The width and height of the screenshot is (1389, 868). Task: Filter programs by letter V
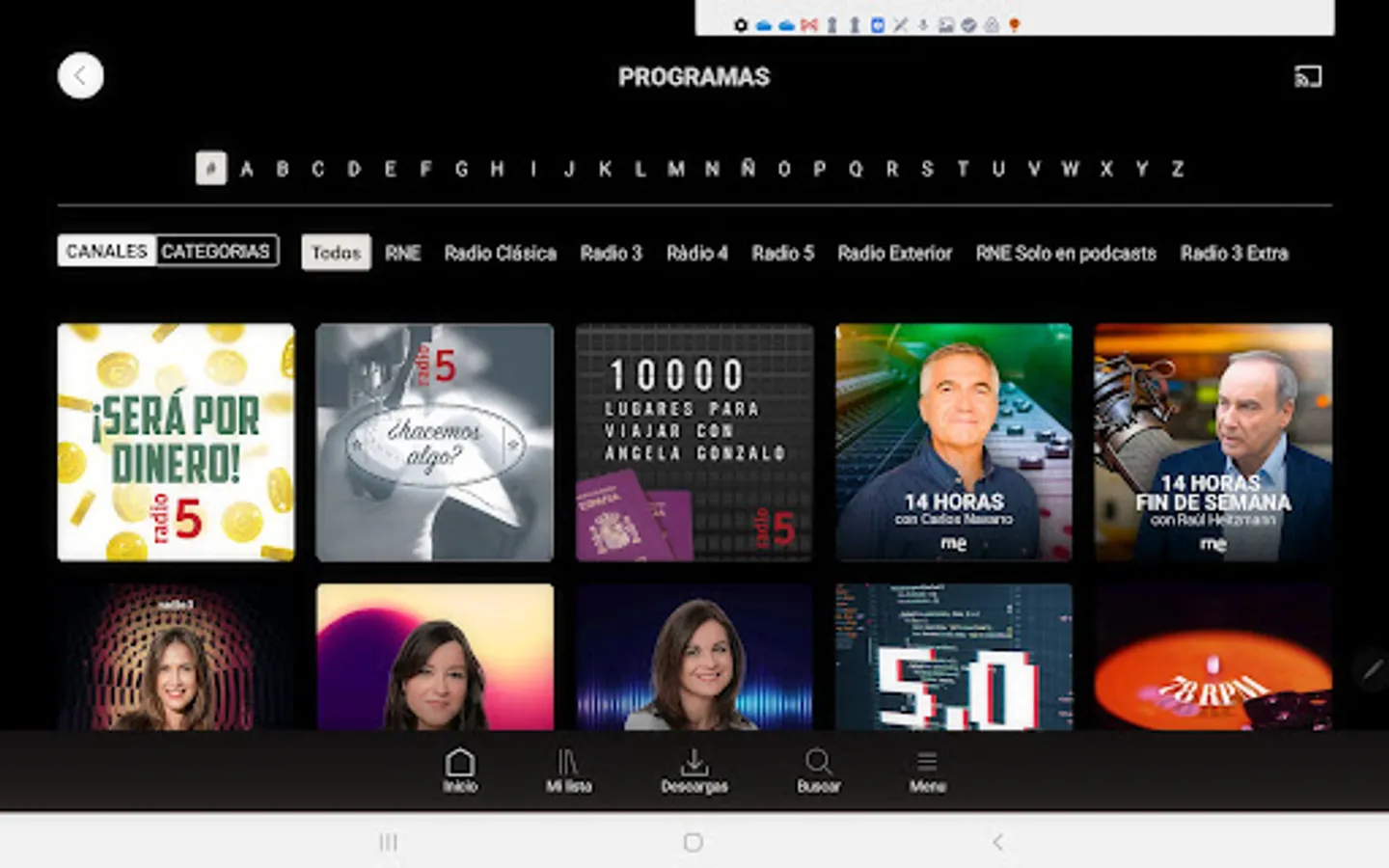(1034, 169)
